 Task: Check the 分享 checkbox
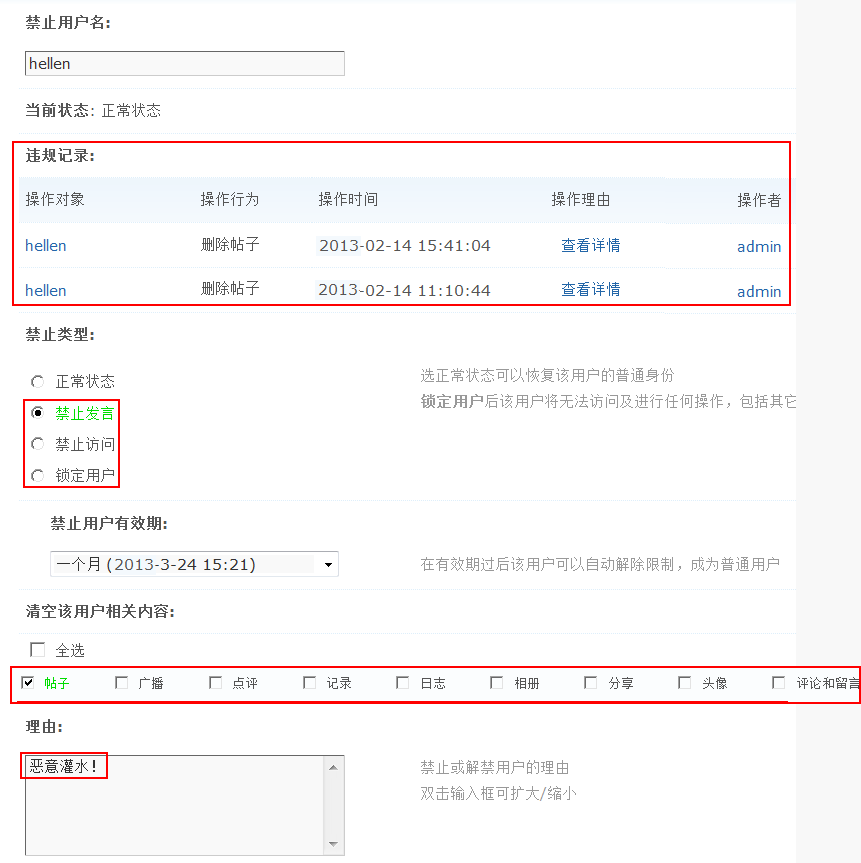591,683
